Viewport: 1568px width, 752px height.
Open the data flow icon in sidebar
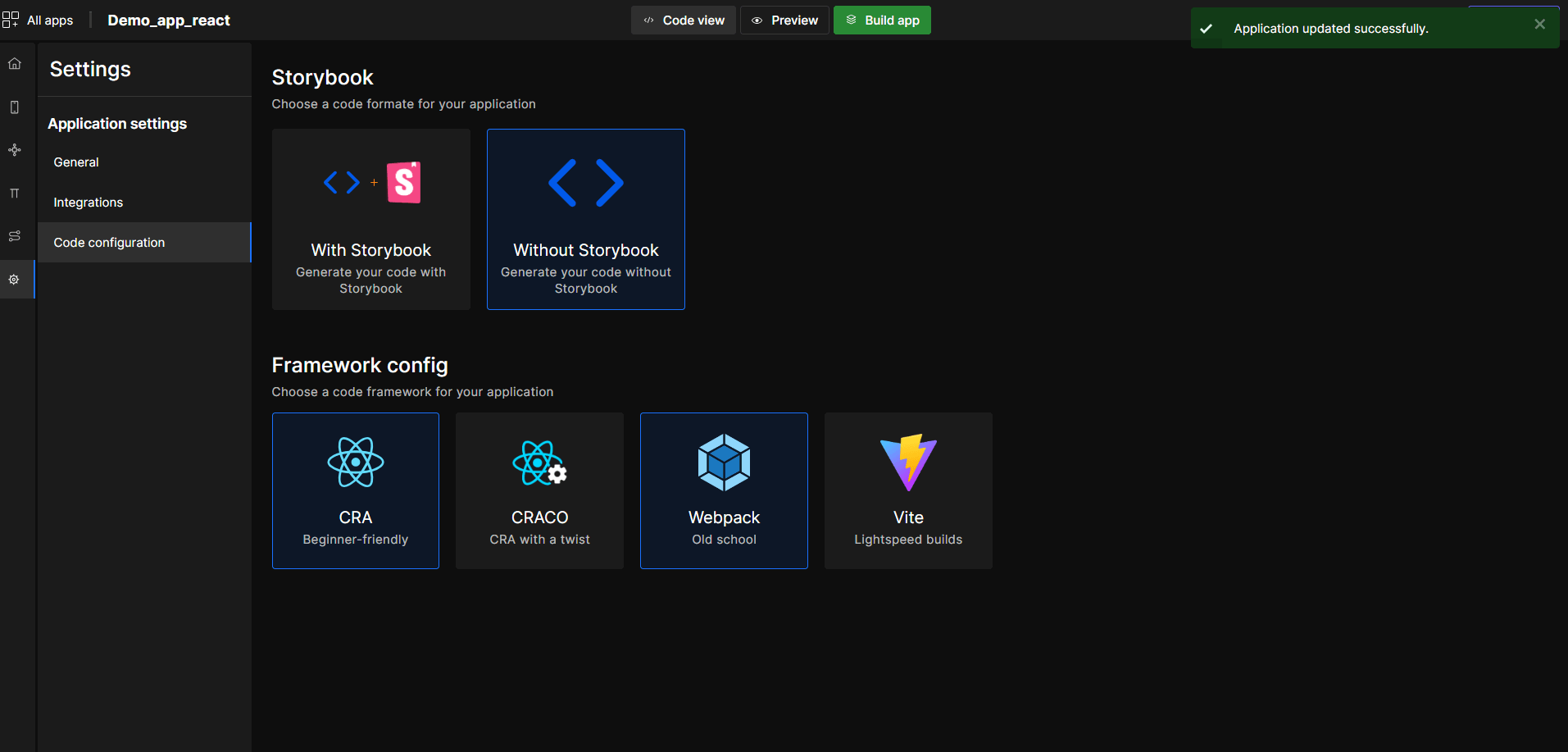click(15, 236)
